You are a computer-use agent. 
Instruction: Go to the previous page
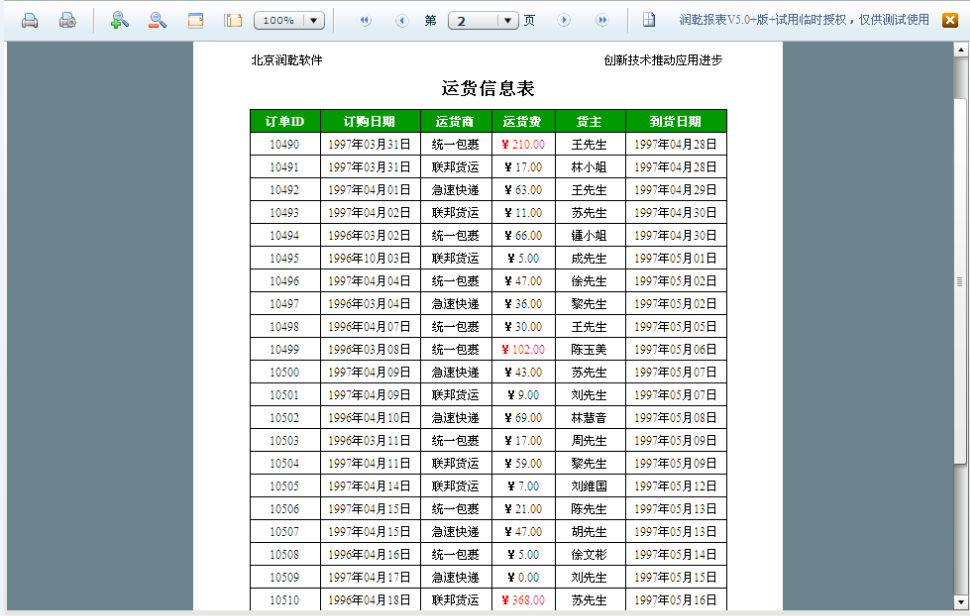(x=401, y=20)
